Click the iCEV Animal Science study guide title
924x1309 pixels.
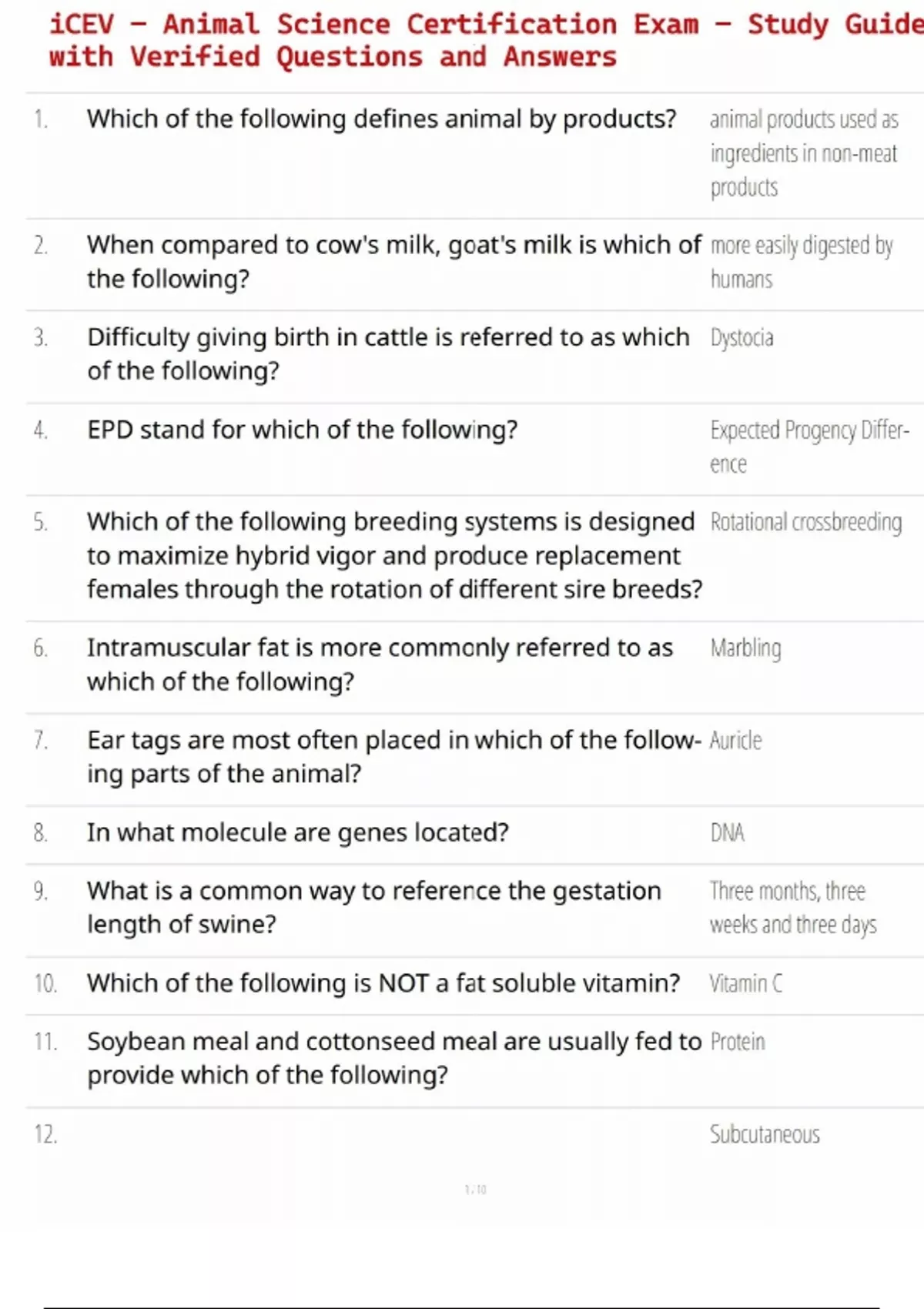coord(477,40)
